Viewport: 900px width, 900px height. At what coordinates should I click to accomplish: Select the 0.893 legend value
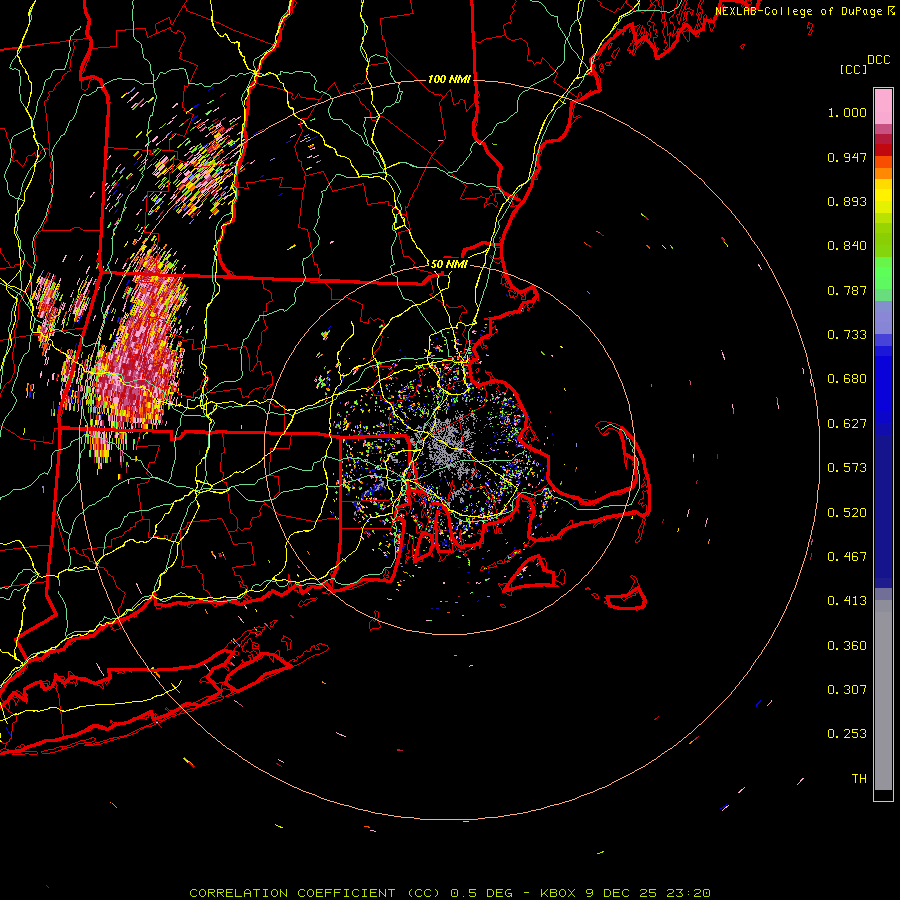coord(847,201)
